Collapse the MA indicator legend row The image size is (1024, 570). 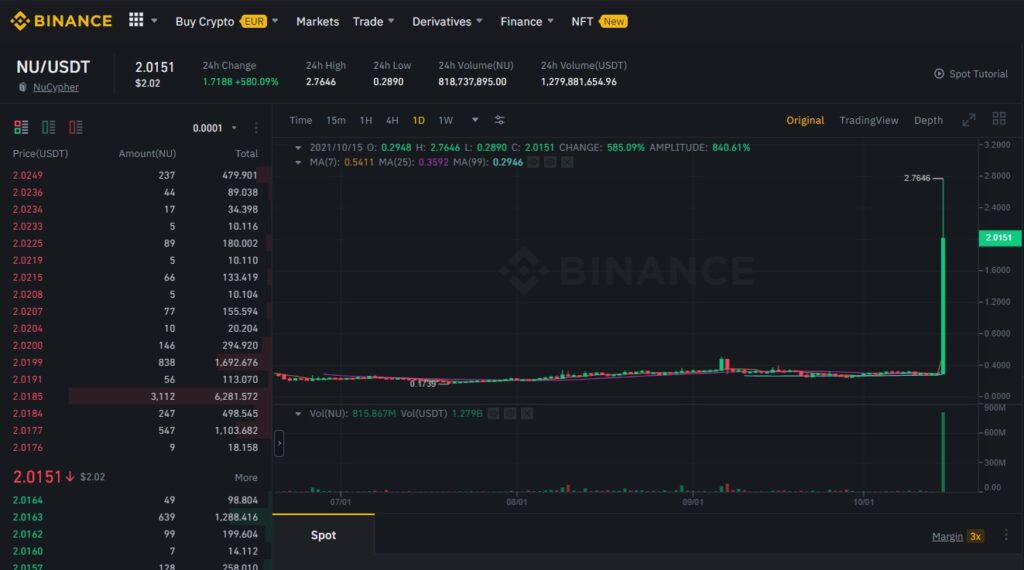pyautogui.click(x=298, y=162)
